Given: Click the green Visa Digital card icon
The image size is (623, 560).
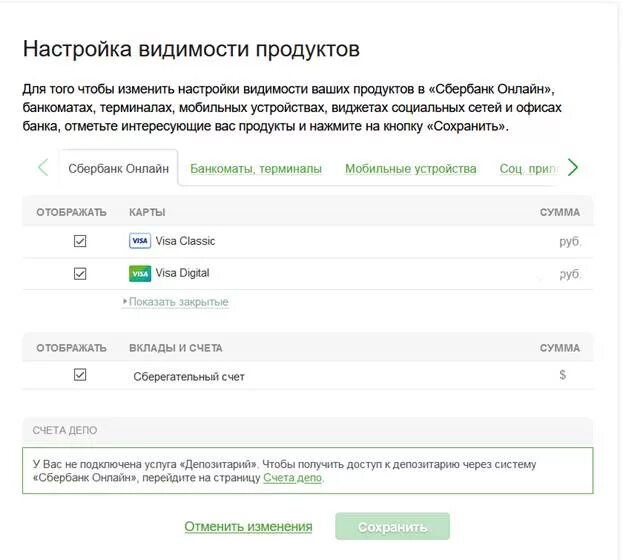Looking at the screenshot, I should (140, 273).
